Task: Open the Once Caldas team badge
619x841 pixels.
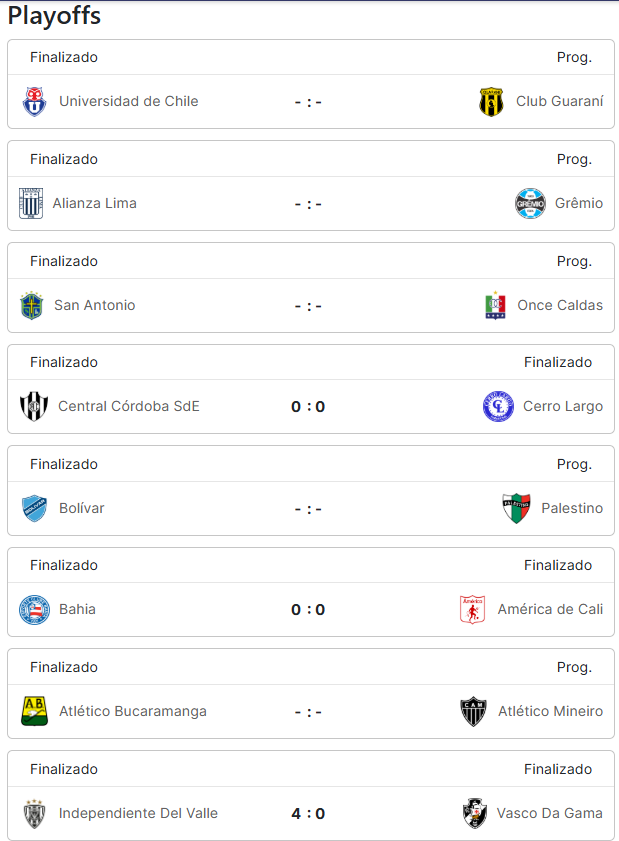Action: coord(495,305)
